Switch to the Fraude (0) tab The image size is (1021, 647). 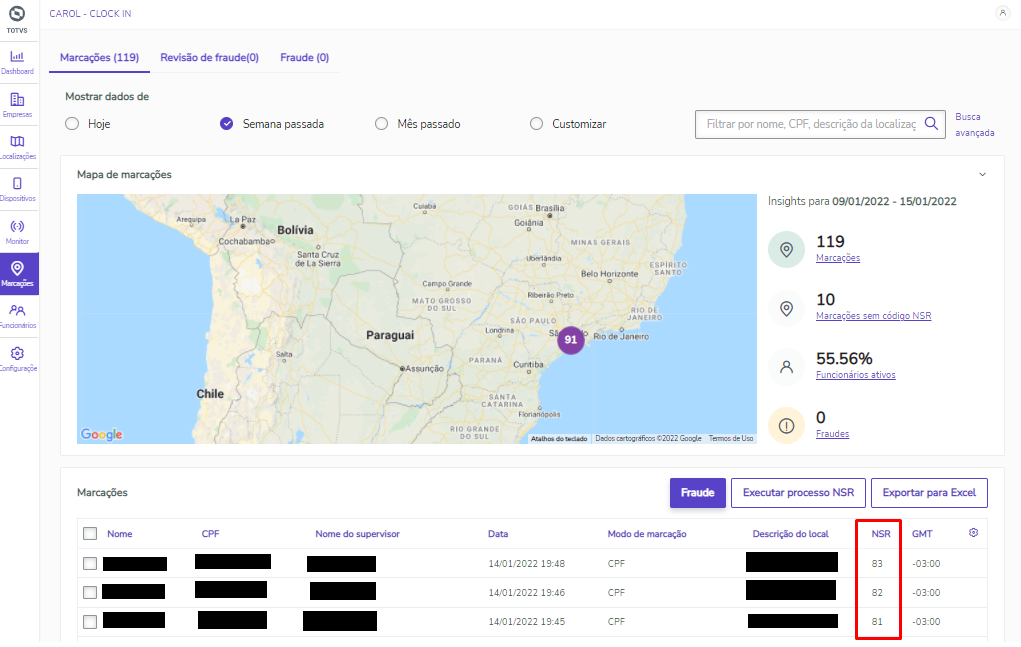point(304,58)
